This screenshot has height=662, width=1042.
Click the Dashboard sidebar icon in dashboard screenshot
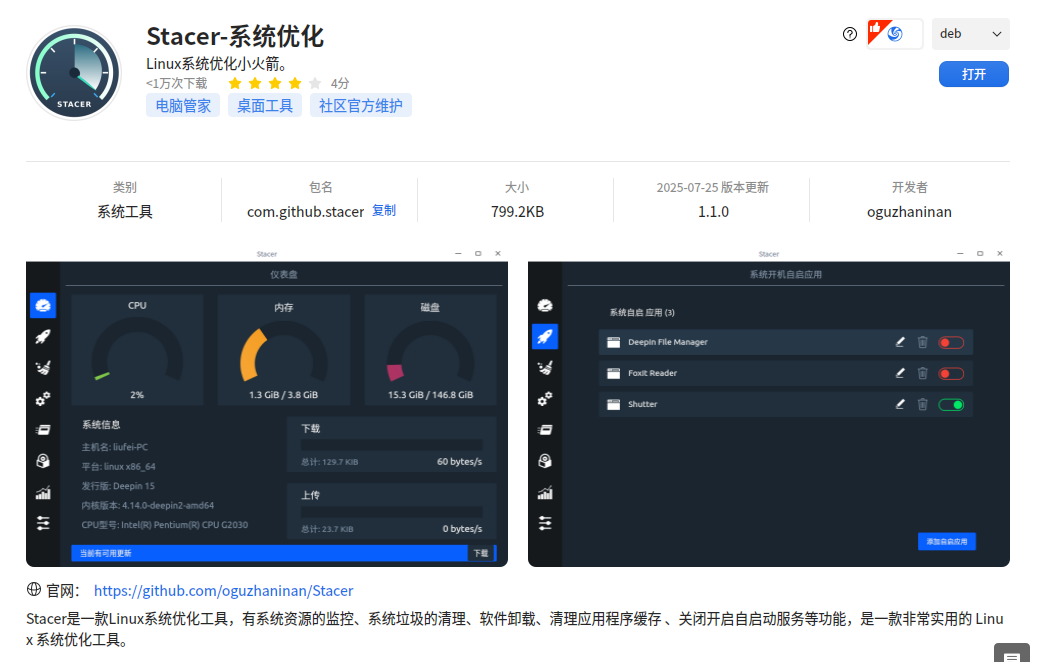coord(43,306)
